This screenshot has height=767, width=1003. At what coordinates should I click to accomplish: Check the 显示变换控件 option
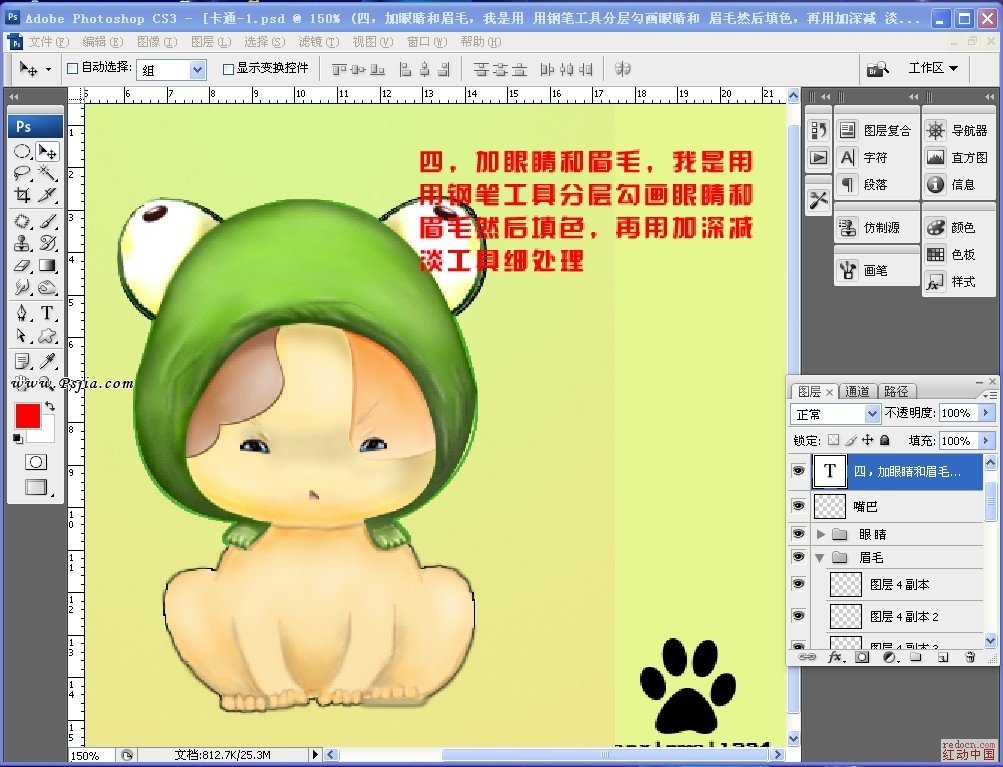[228, 69]
